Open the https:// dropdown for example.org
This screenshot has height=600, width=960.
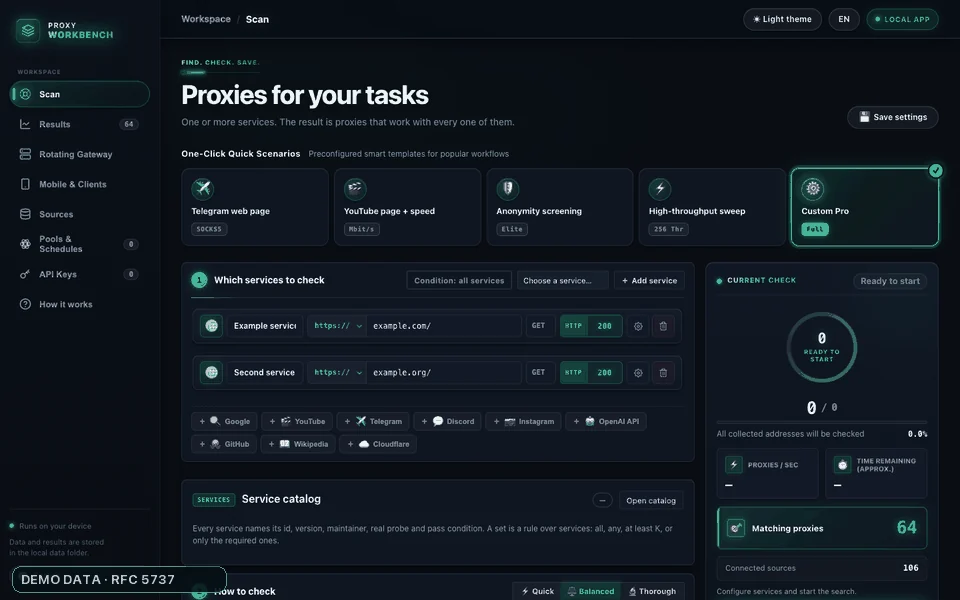pos(337,372)
